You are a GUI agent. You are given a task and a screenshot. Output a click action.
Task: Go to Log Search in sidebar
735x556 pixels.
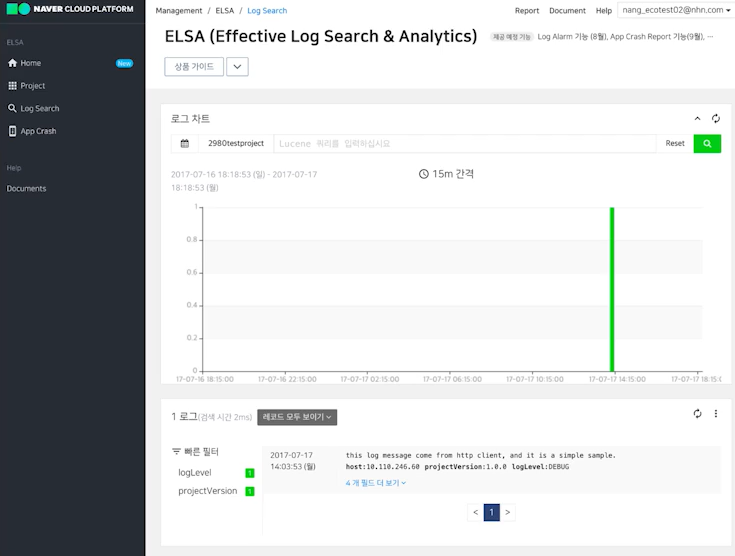click(x=40, y=108)
